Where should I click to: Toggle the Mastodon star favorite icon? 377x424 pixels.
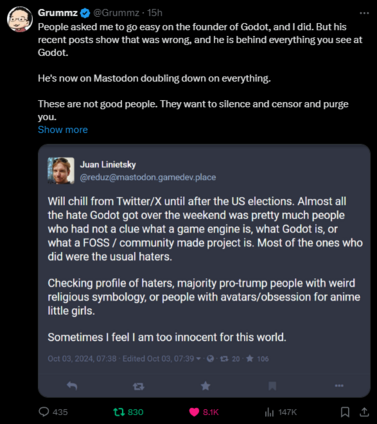click(x=206, y=386)
